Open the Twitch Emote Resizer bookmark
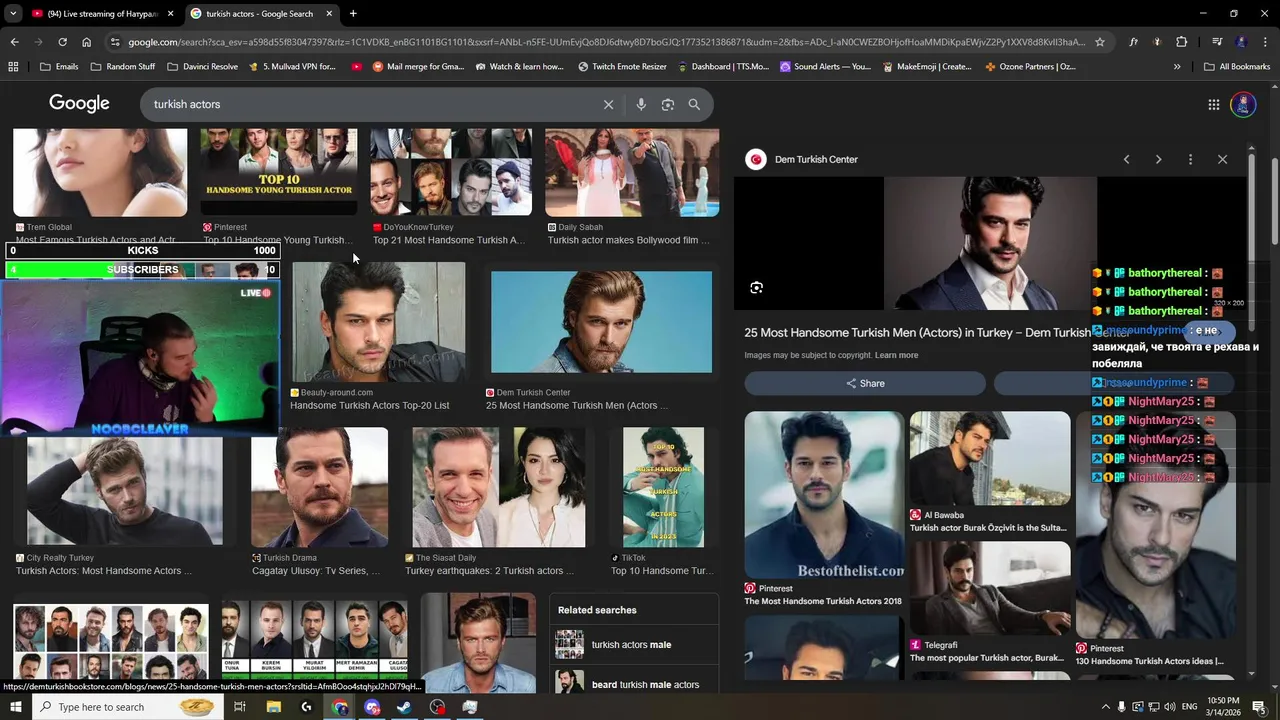Image resolution: width=1280 pixels, height=720 pixels. click(x=622, y=67)
